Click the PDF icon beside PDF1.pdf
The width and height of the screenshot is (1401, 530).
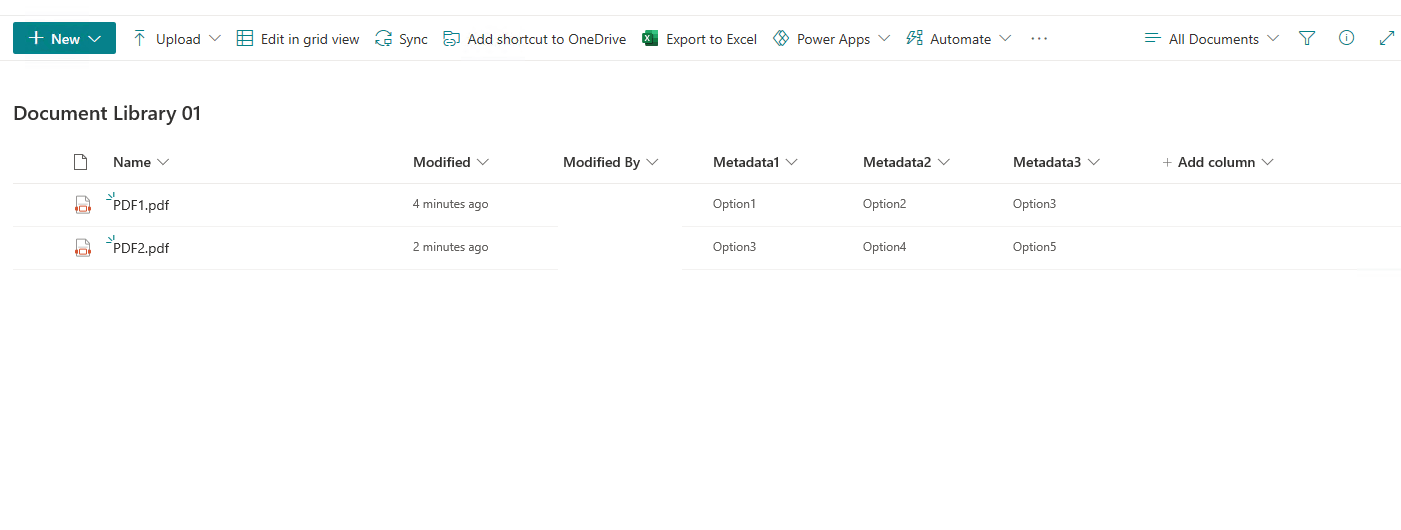click(83, 205)
